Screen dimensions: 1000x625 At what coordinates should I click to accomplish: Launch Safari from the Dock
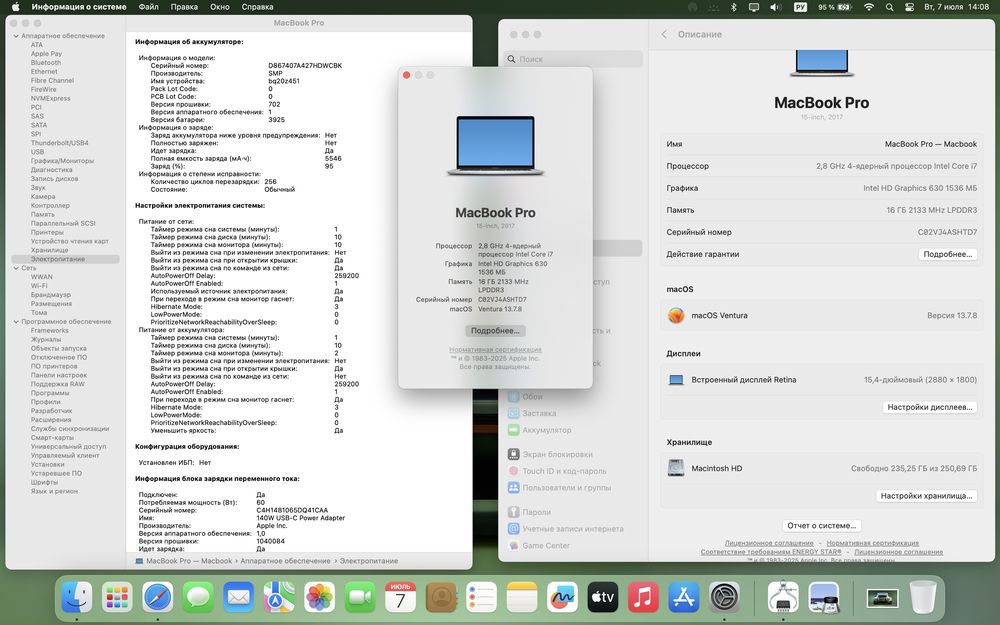point(158,597)
